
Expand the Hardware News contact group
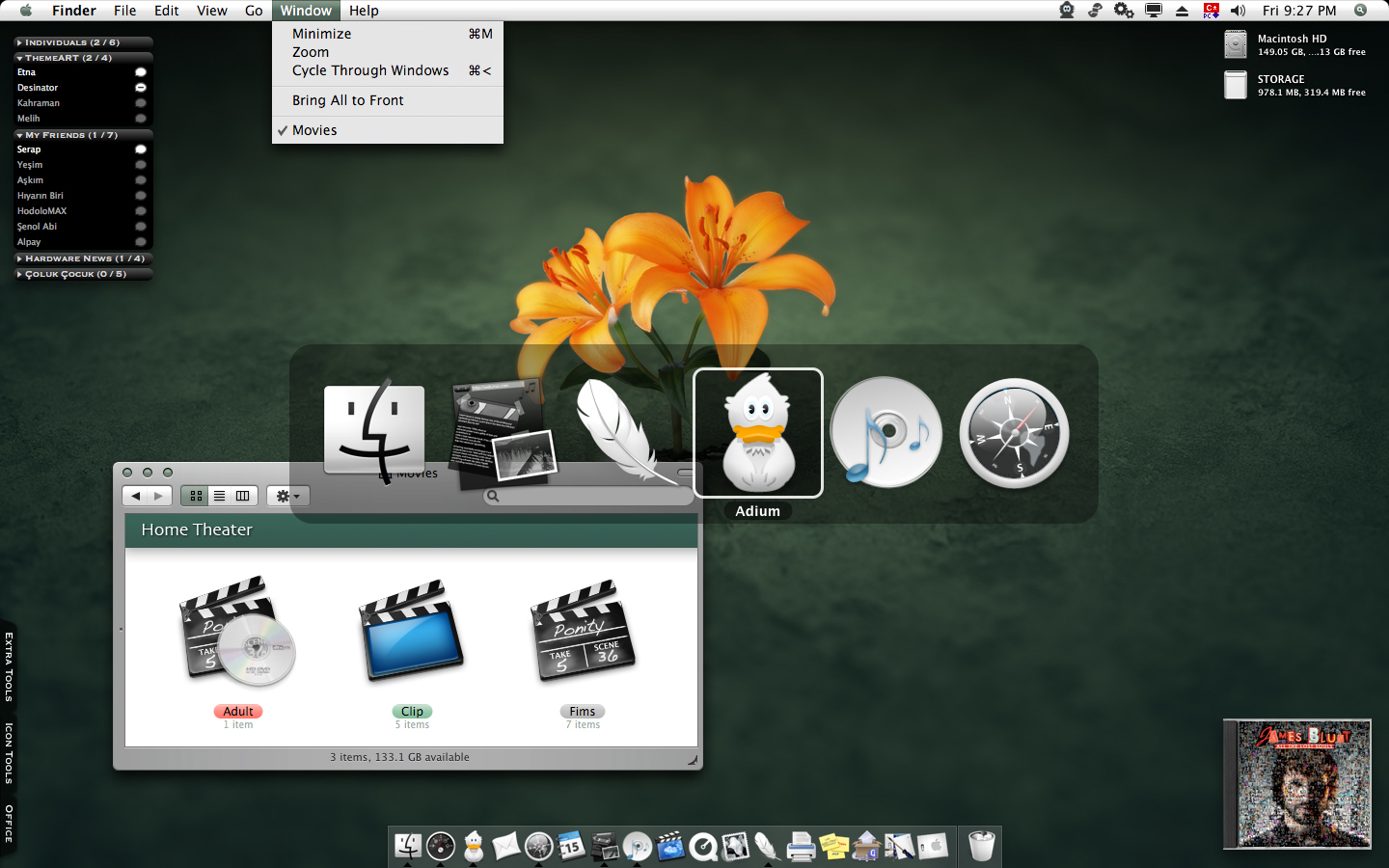83,258
